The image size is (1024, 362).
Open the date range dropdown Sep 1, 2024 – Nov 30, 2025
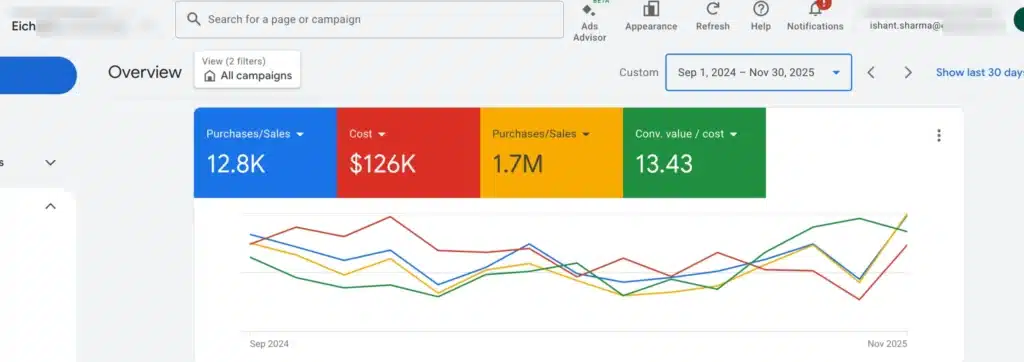coord(758,73)
